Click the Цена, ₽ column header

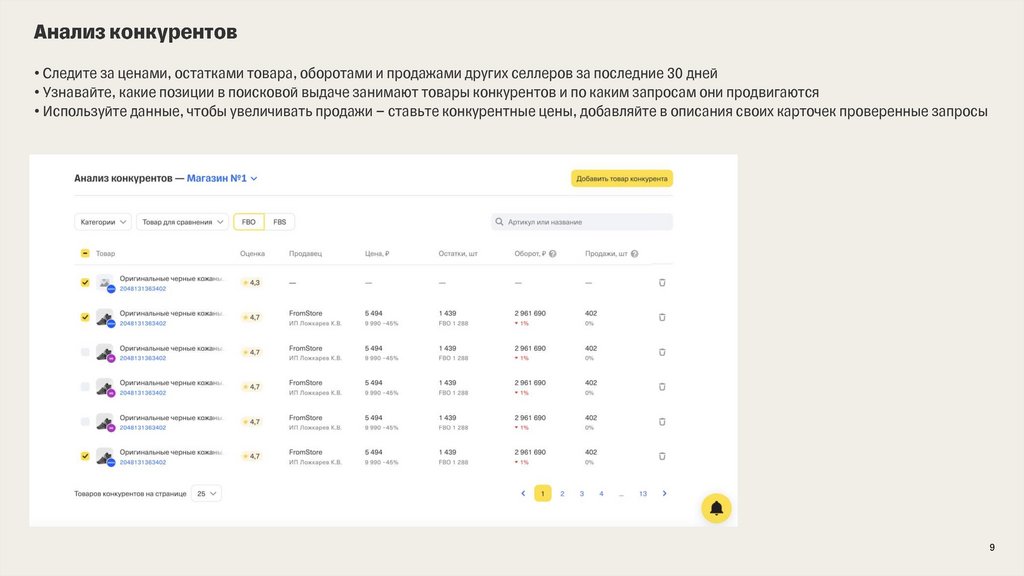coord(377,253)
